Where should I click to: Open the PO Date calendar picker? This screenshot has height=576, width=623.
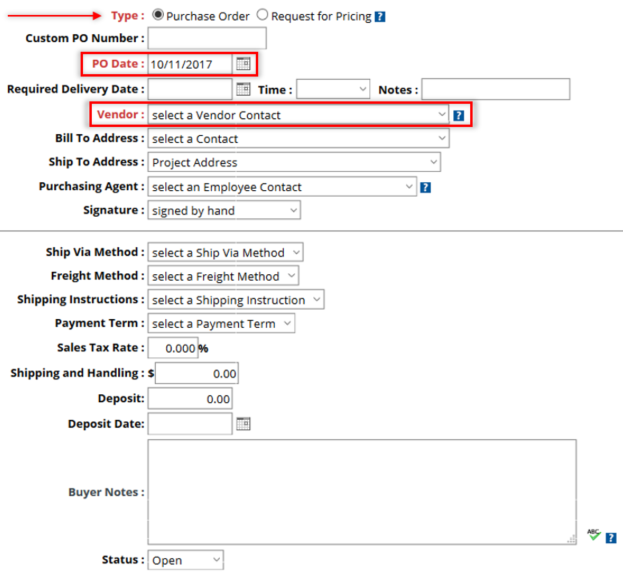coord(243,64)
